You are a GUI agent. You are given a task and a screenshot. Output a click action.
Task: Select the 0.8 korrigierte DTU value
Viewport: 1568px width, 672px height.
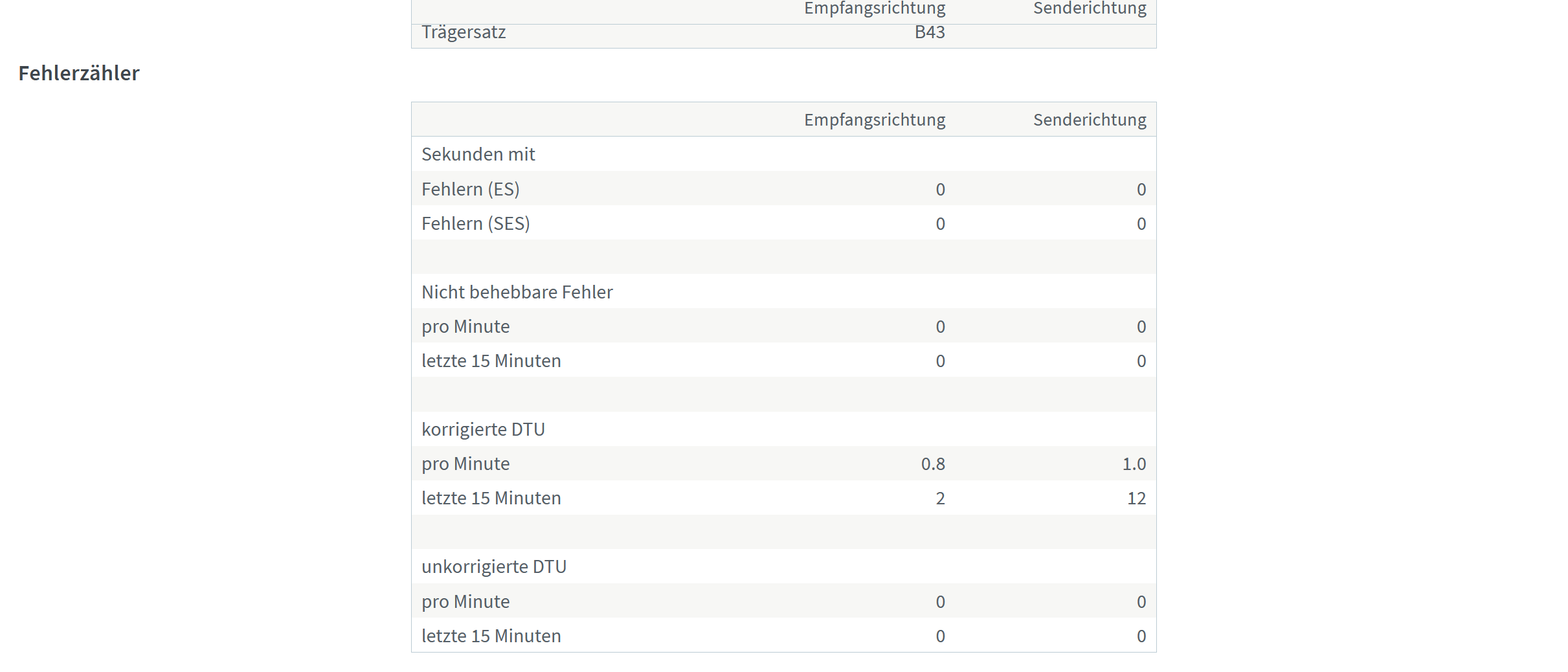[933, 464]
